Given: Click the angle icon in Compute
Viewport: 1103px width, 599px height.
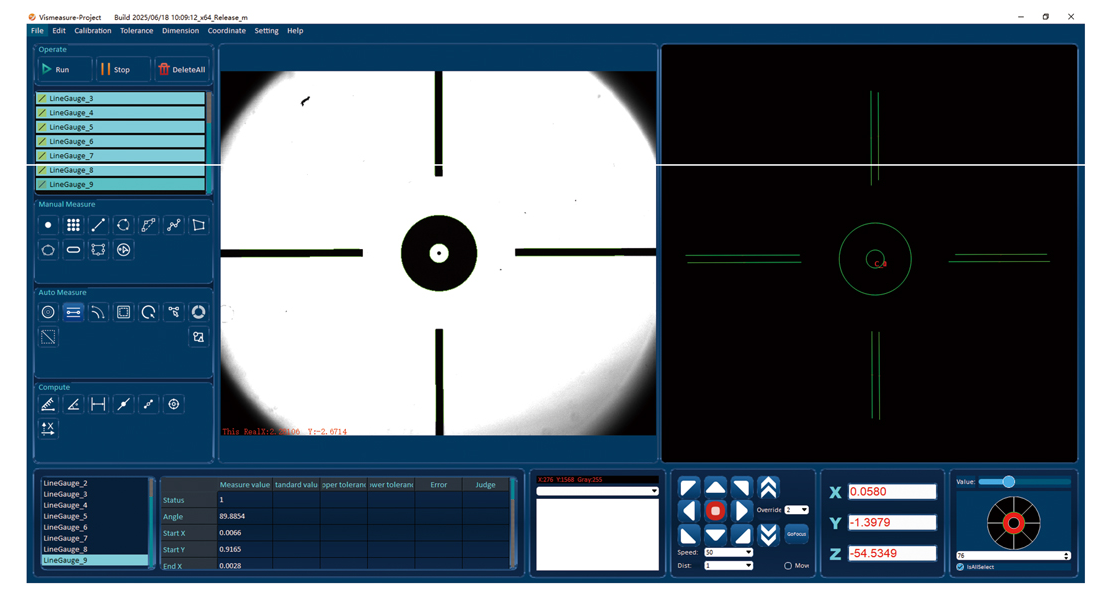Looking at the screenshot, I should [73, 404].
